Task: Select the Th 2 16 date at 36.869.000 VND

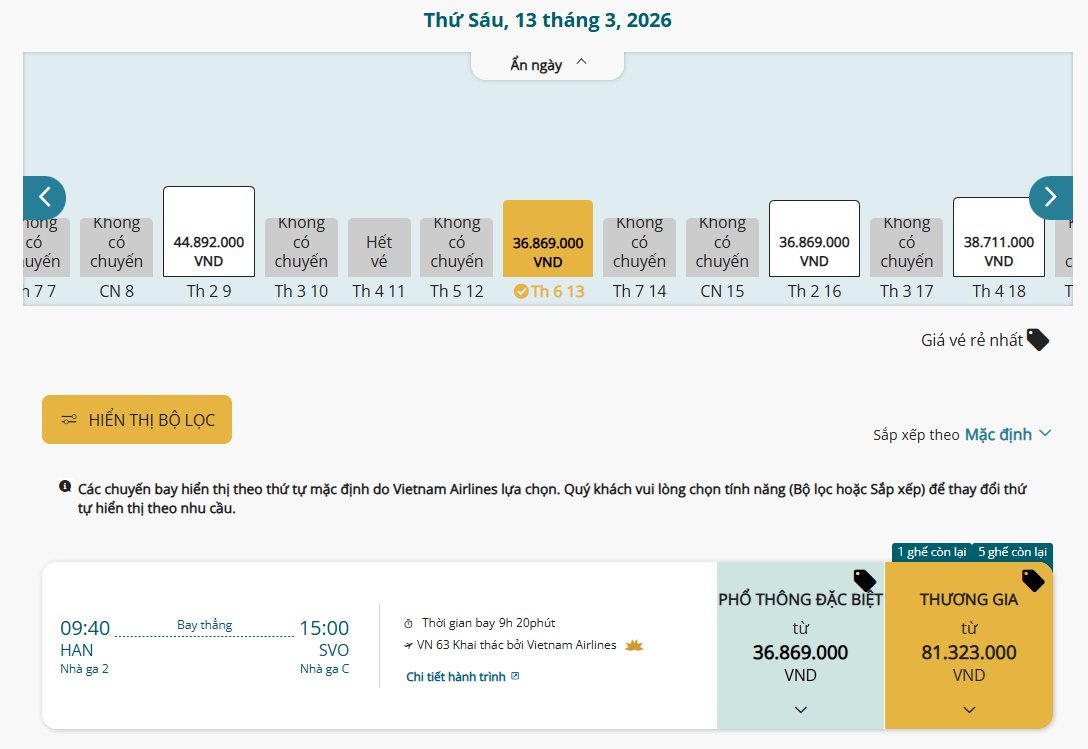Action: 814,239
